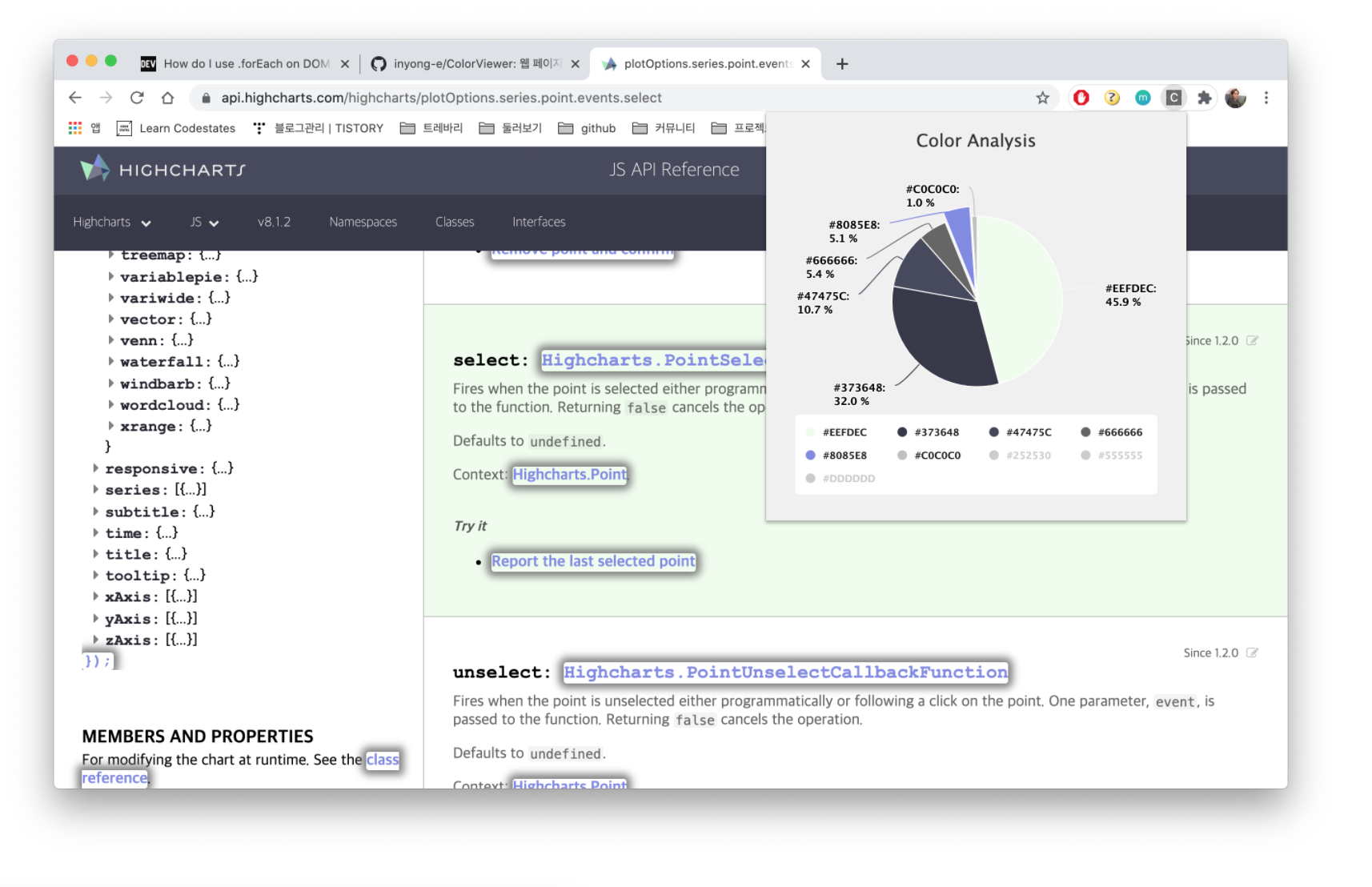This screenshot has height=887, width=1372.
Task: Expand the tooltip tree node
Action: pyautogui.click(x=96, y=575)
